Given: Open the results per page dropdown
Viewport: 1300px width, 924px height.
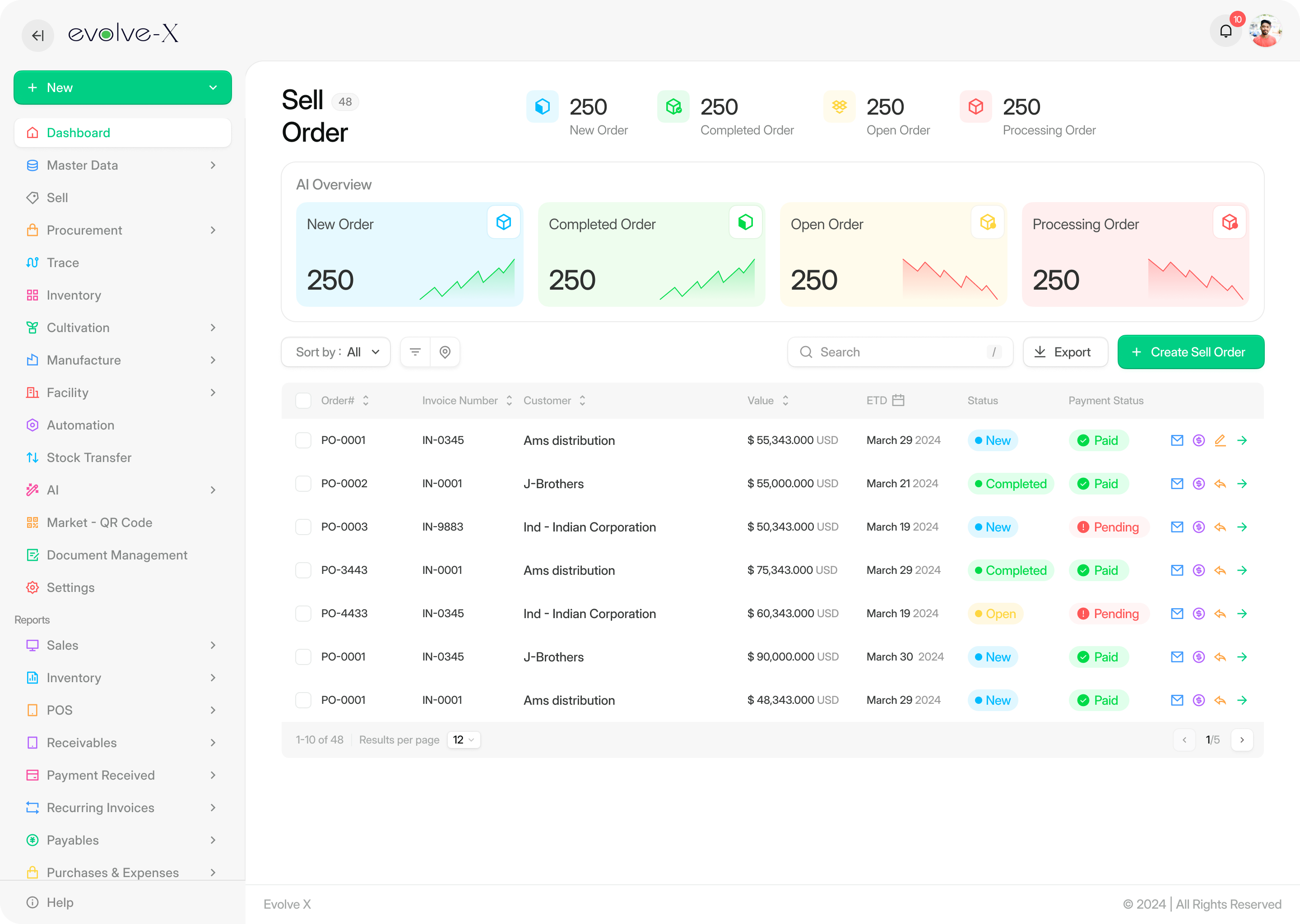Looking at the screenshot, I should point(463,739).
